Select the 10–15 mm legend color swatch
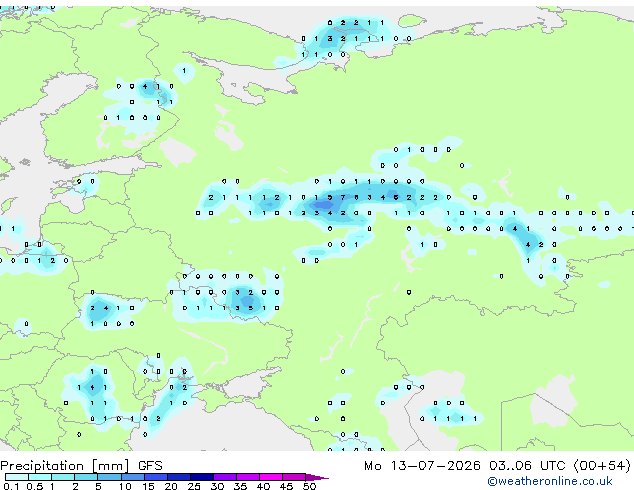 pyautogui.click(x=133, y=477)
